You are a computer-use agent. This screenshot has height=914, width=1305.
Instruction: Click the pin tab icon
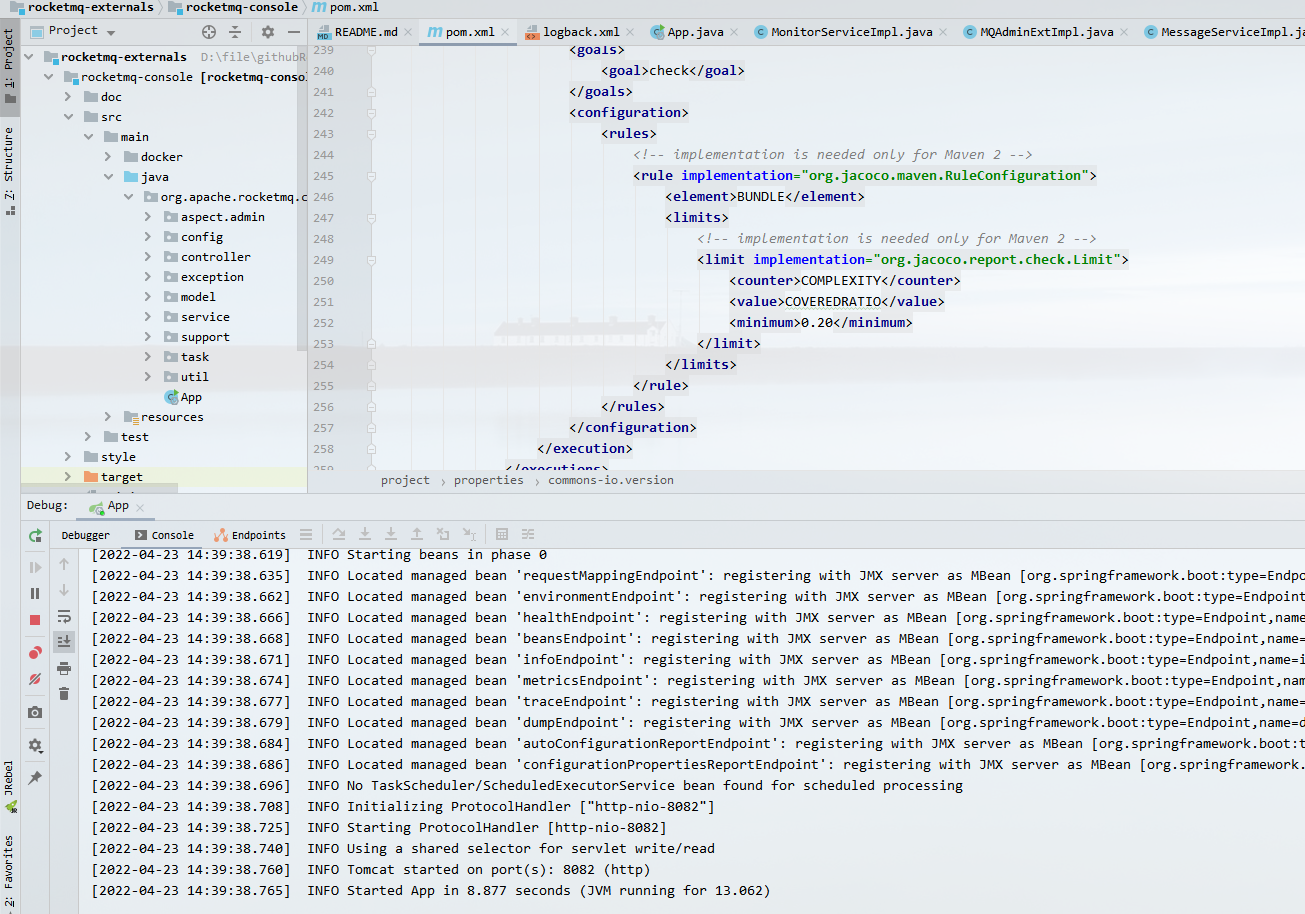35,777
